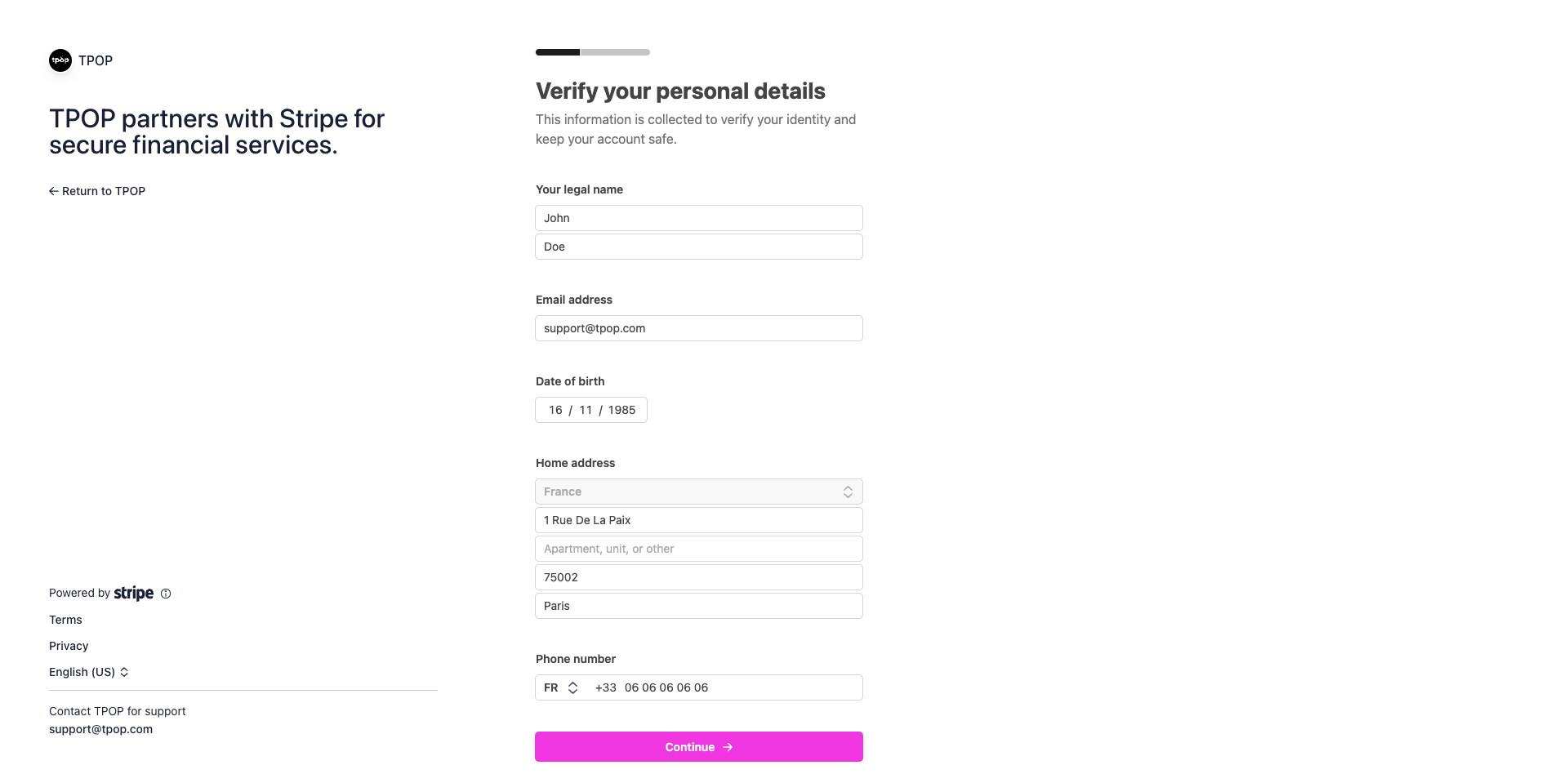Click the Apartment, unit, or other field

[x=698, y=549]
